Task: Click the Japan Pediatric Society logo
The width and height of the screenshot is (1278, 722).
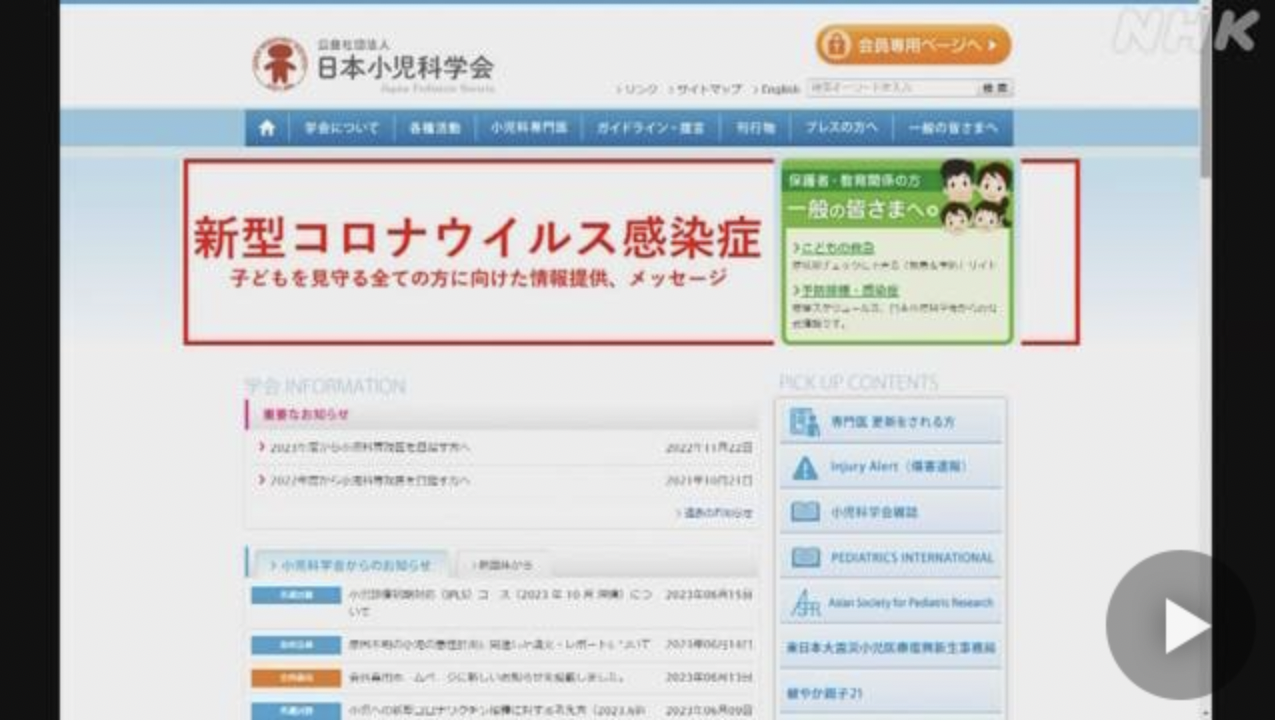Action: (x=373, y=64)
